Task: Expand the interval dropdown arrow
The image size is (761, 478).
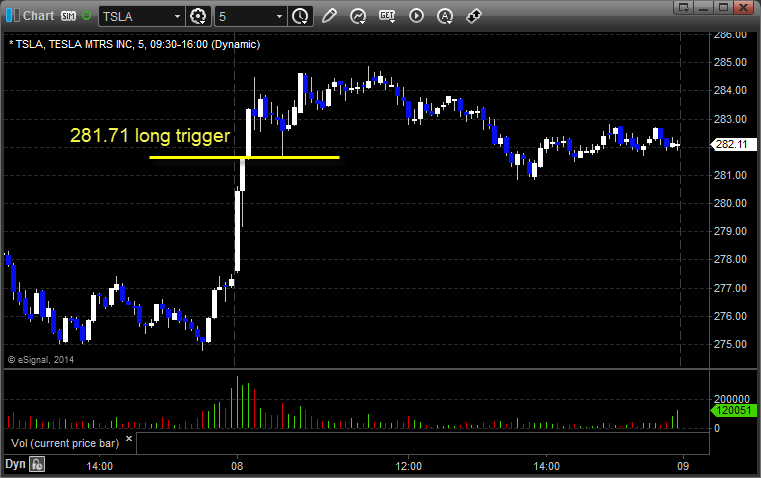Action: pyautogui.click(x=280, y=16)
